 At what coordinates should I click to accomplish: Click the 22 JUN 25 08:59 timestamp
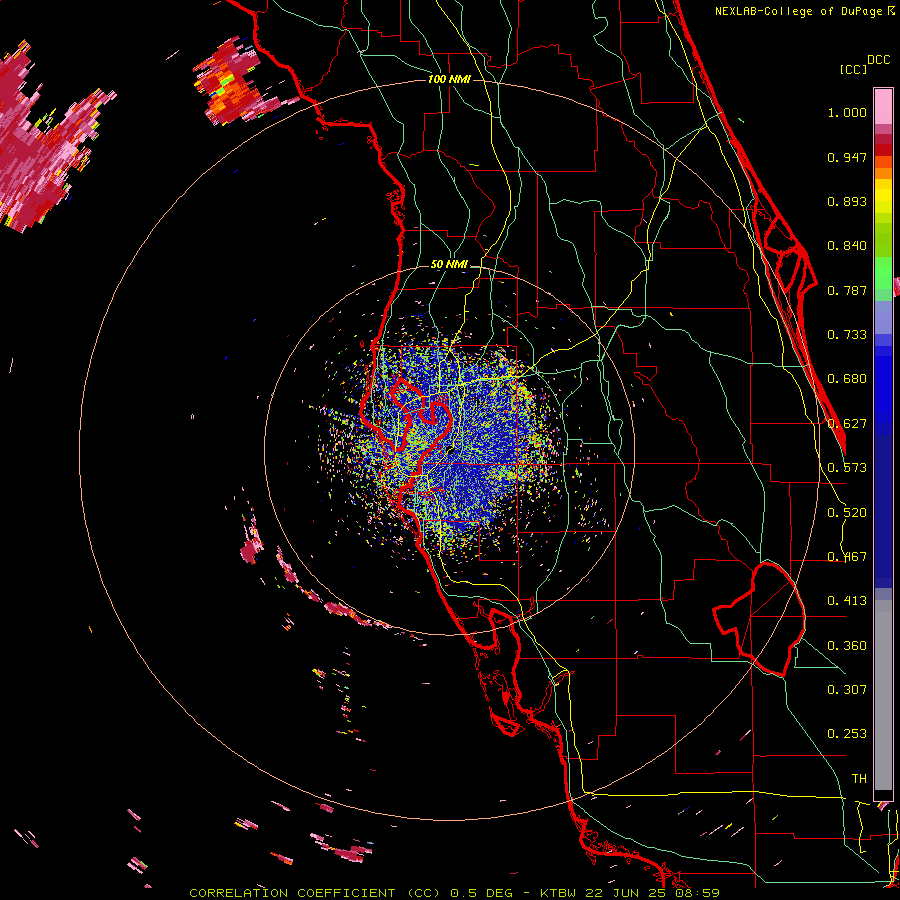coord(653,893)
